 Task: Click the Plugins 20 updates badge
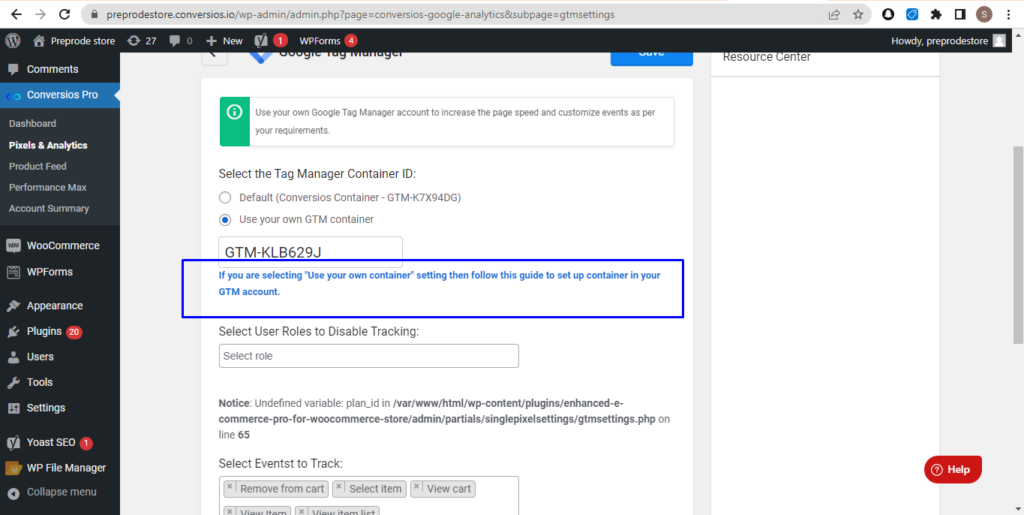74,332
